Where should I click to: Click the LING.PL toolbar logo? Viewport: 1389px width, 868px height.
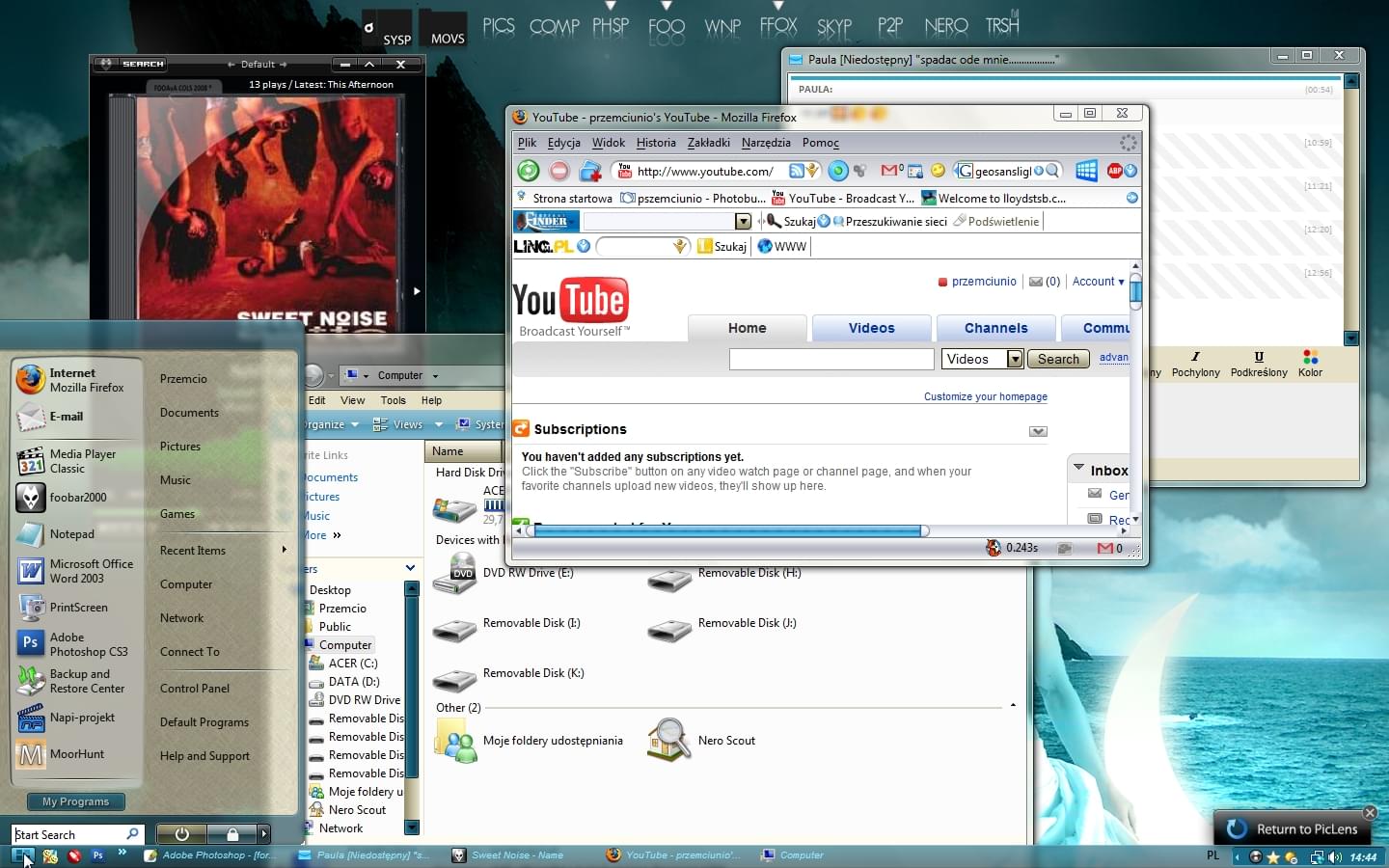[543, 246]
